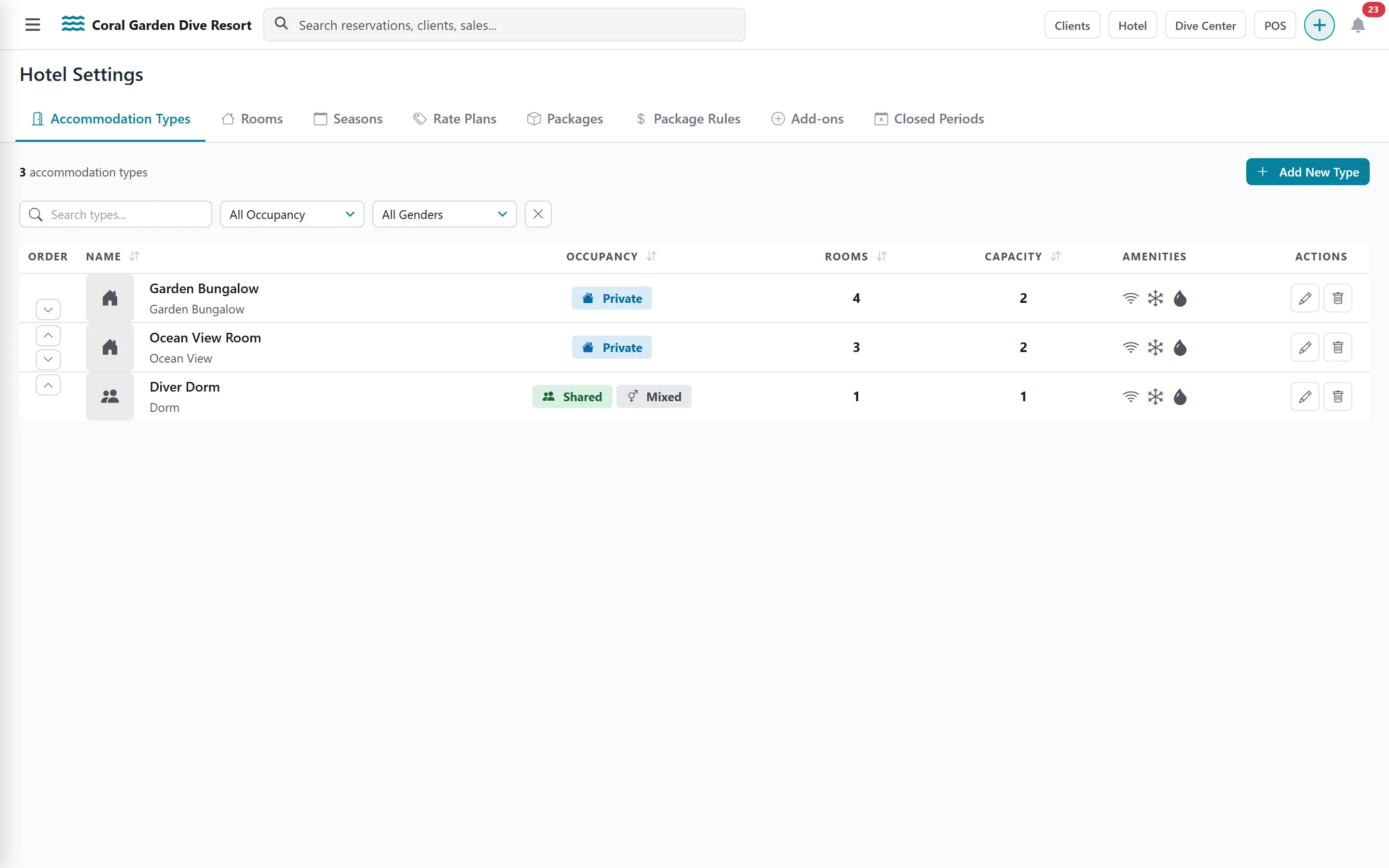Focus the Search types input field
Screen dimensions: 1389x868
pos(115,214)
